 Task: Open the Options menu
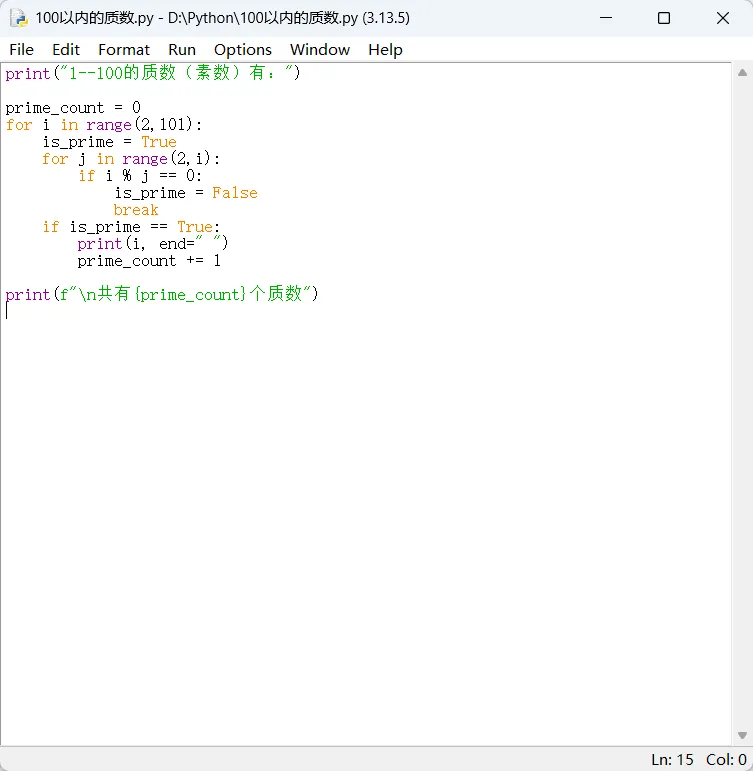click(x=242, y=50)
